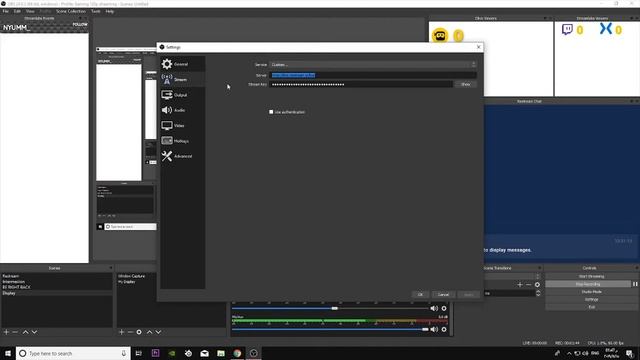Viewport: 640px width, 360px height.
Task: Select the Display scene
Action: pos(56,293)
